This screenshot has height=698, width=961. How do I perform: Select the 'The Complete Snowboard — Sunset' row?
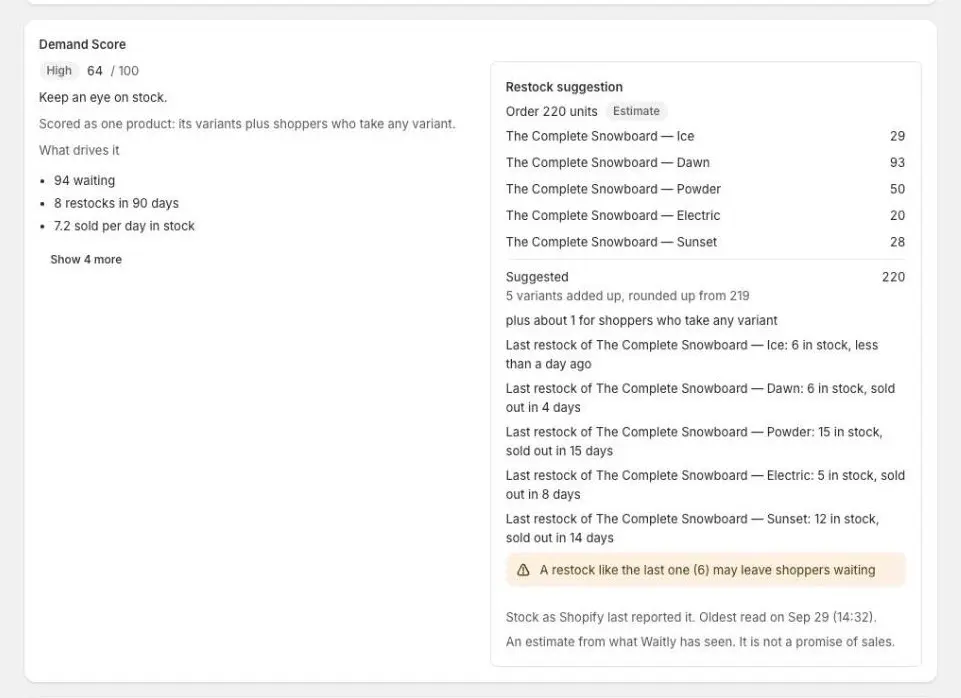click(x=705, y=241)
